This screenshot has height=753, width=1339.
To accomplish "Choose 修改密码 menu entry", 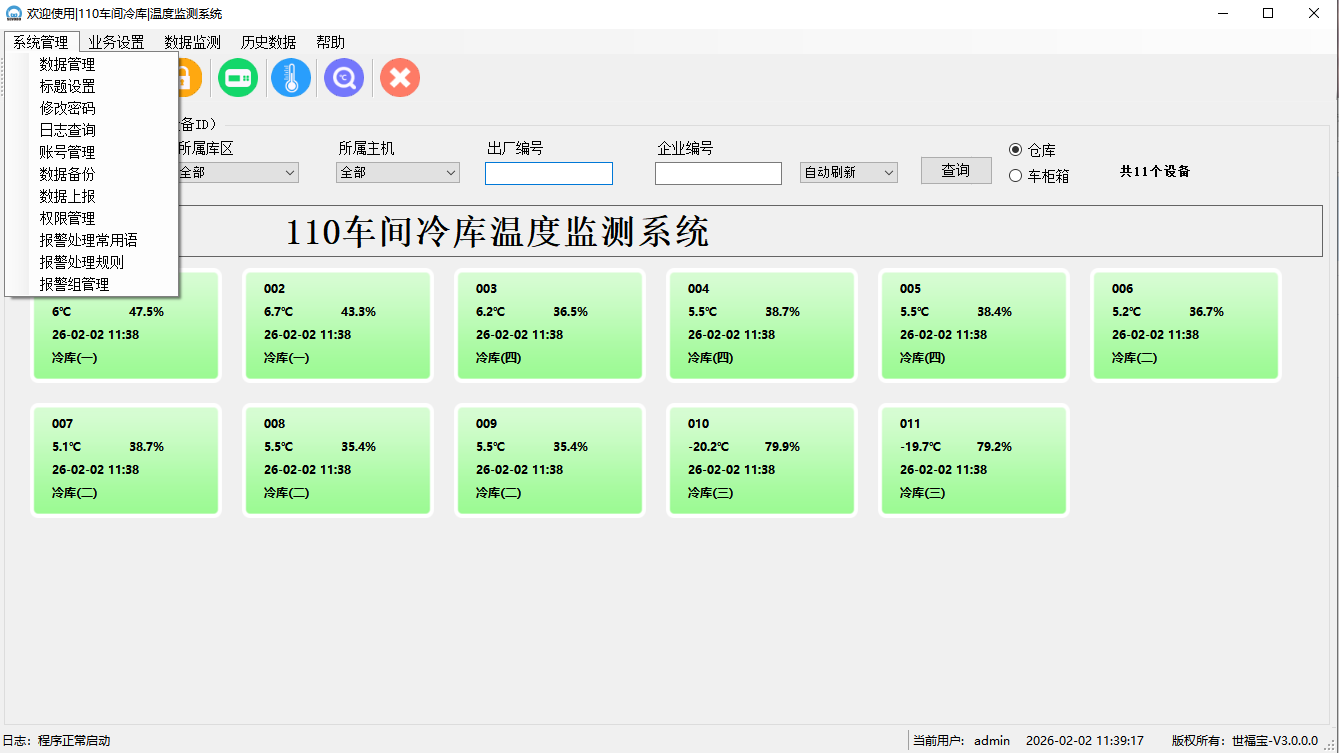I will pos(68,108).
